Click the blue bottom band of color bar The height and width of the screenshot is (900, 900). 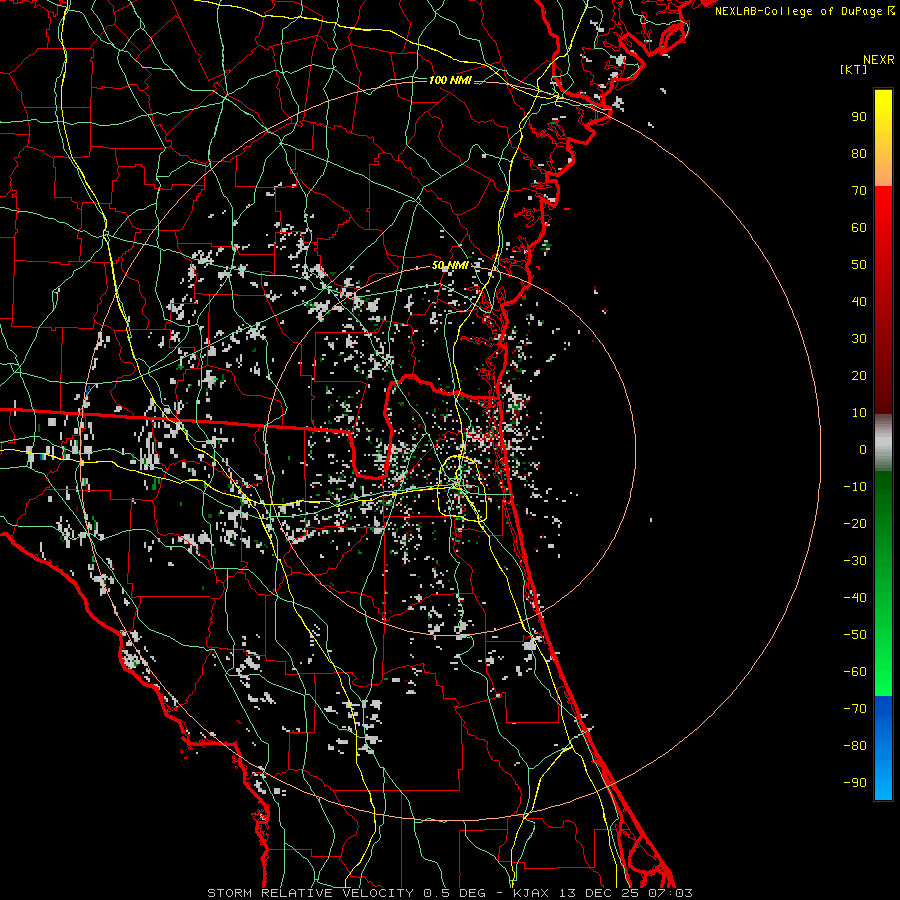tap(883, 748)
